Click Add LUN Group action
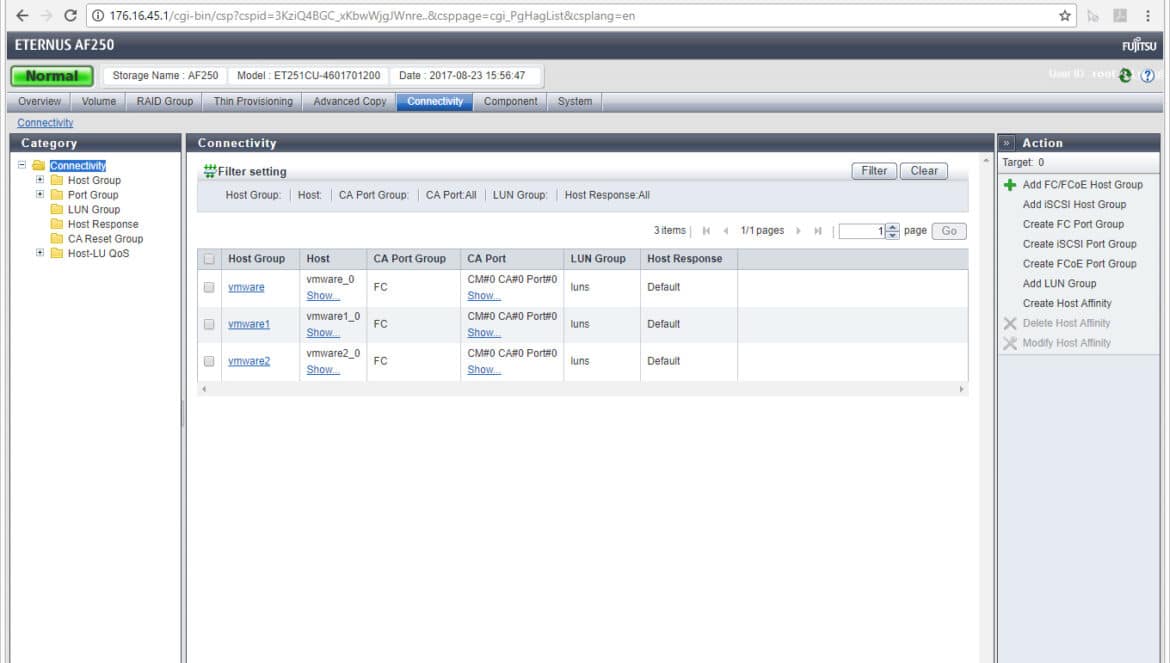The width and height of the screenshot is (1170, 663). pyautogui.click(x=1060, y=283)
